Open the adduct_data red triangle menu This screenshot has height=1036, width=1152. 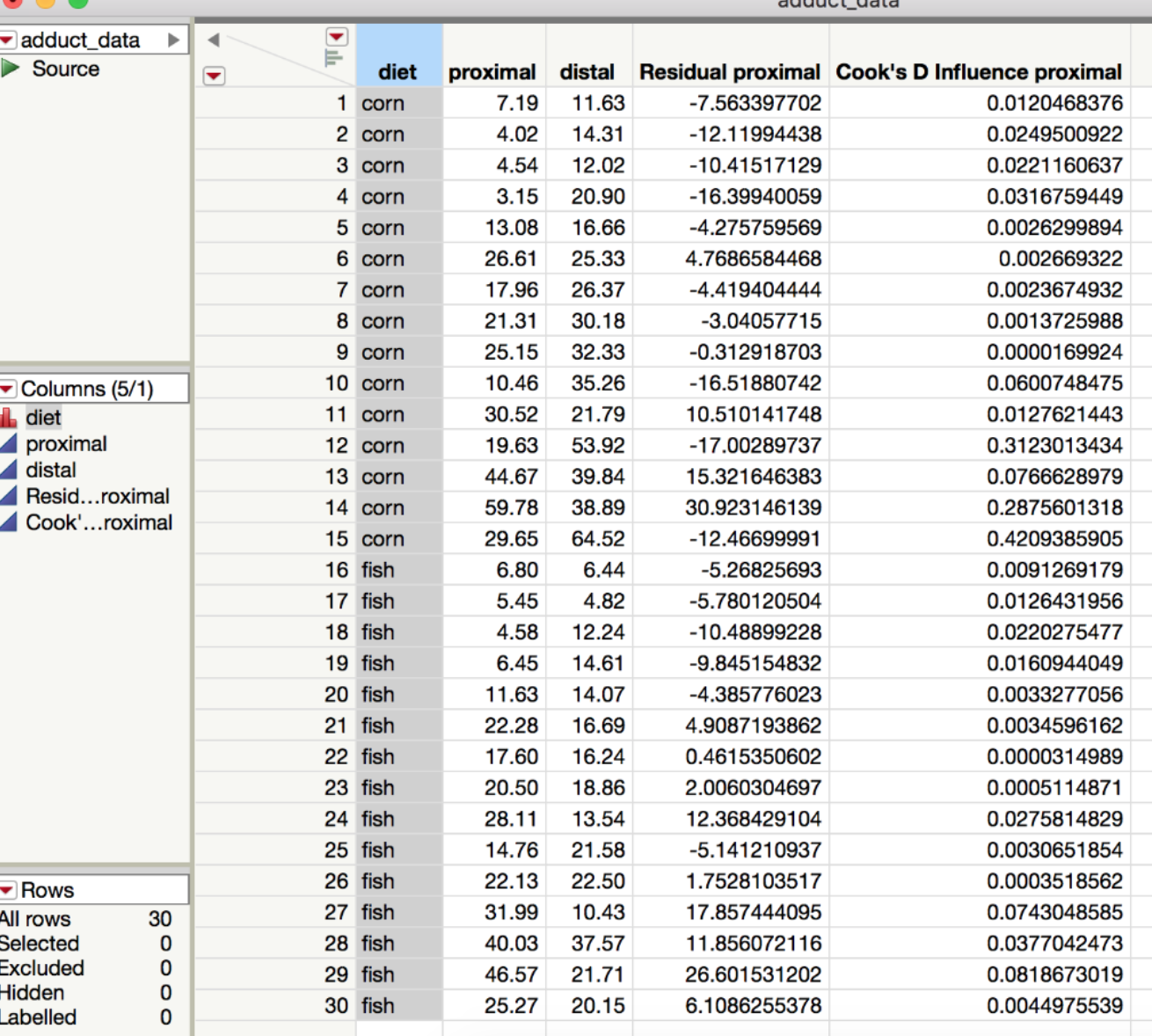pyautogui.click(x=8, y=40)
